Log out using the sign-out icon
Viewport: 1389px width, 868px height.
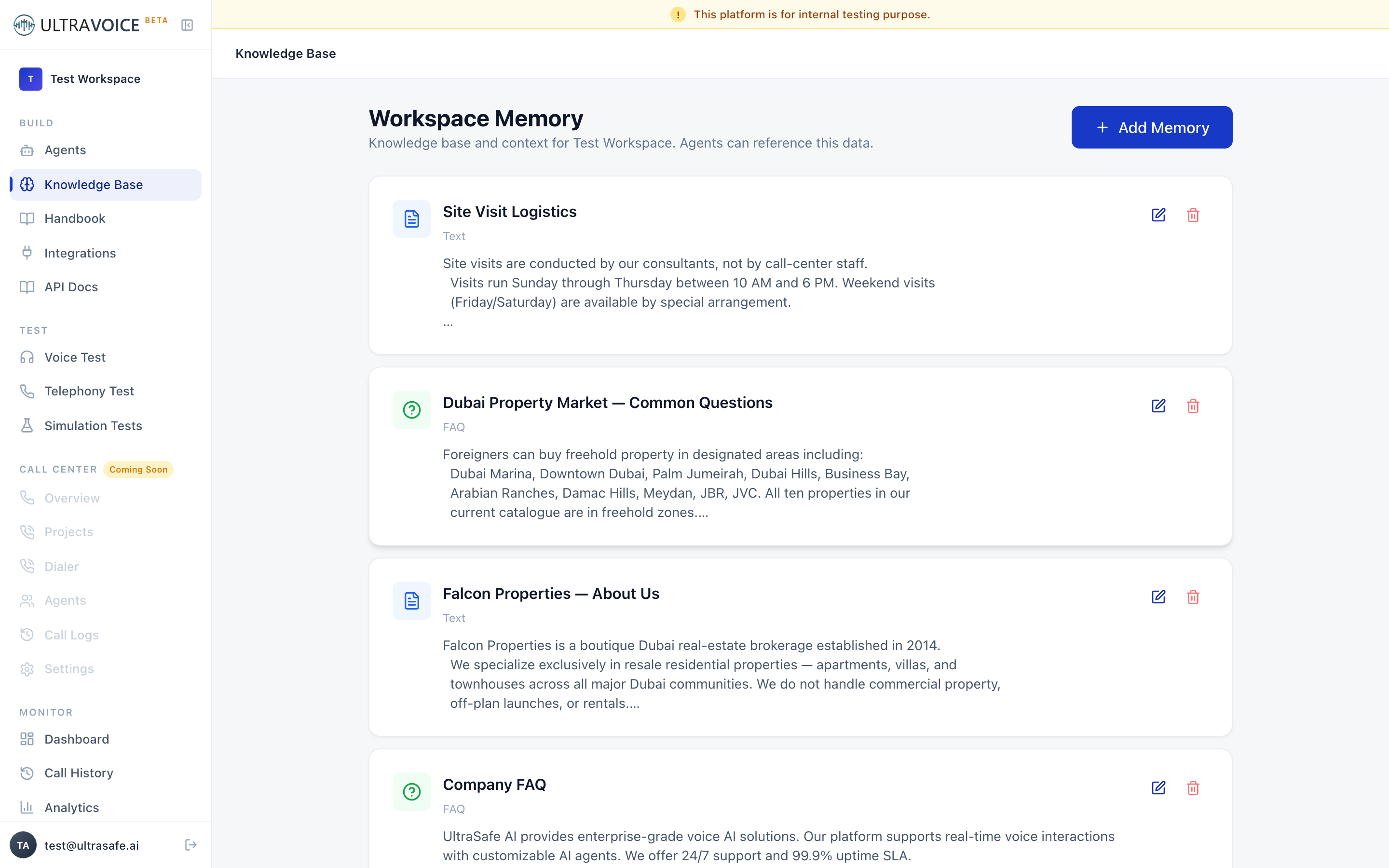(x=191, y=845)
